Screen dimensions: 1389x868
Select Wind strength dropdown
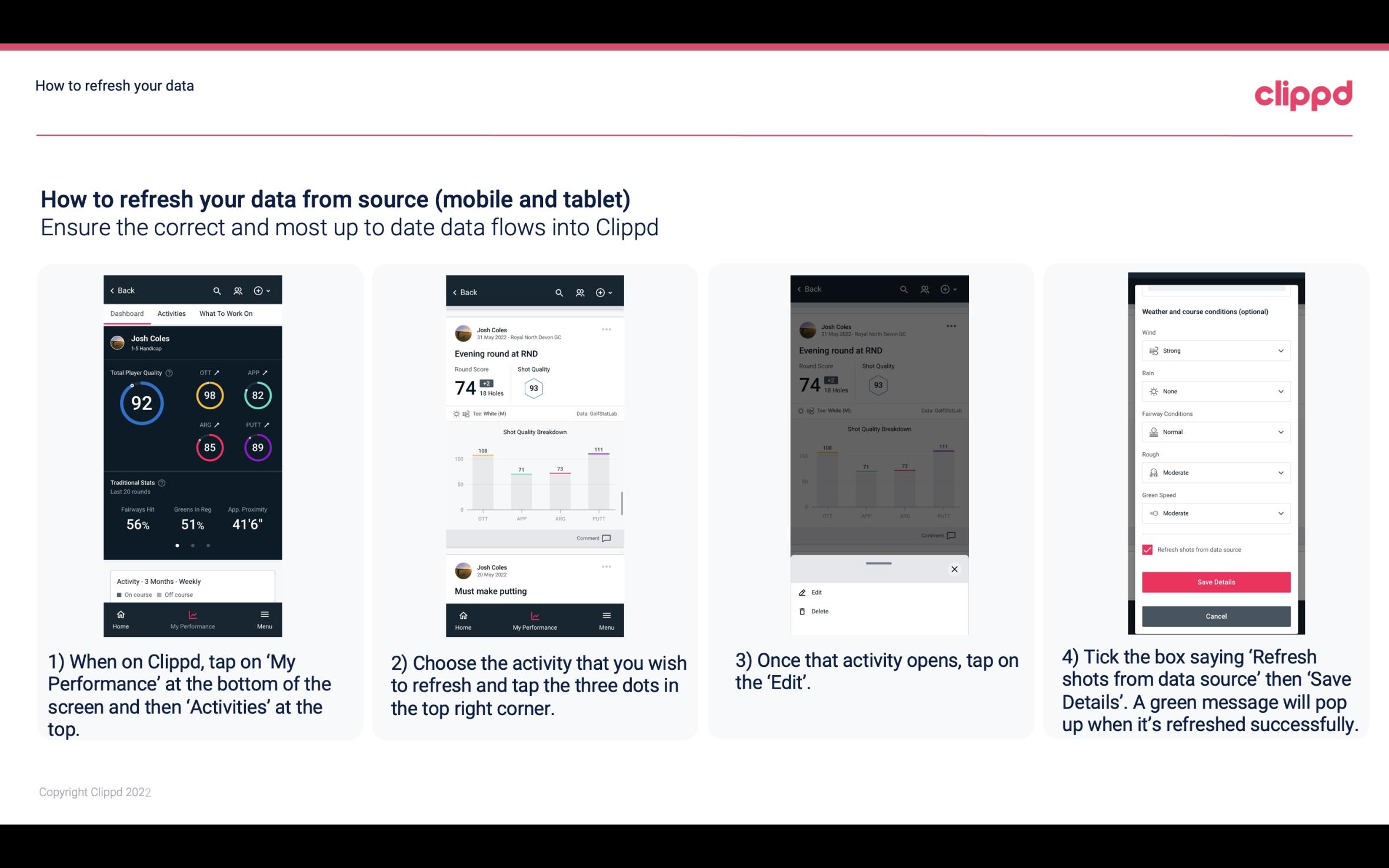(x=1215, y=350)
